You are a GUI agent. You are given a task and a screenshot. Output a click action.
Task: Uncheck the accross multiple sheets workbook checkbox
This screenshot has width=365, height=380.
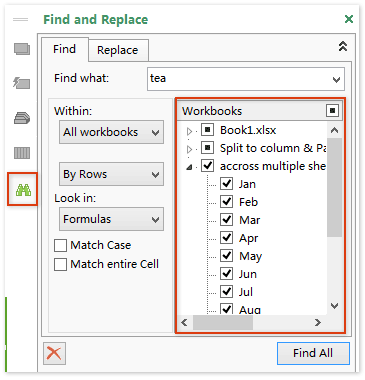point(207,165)
